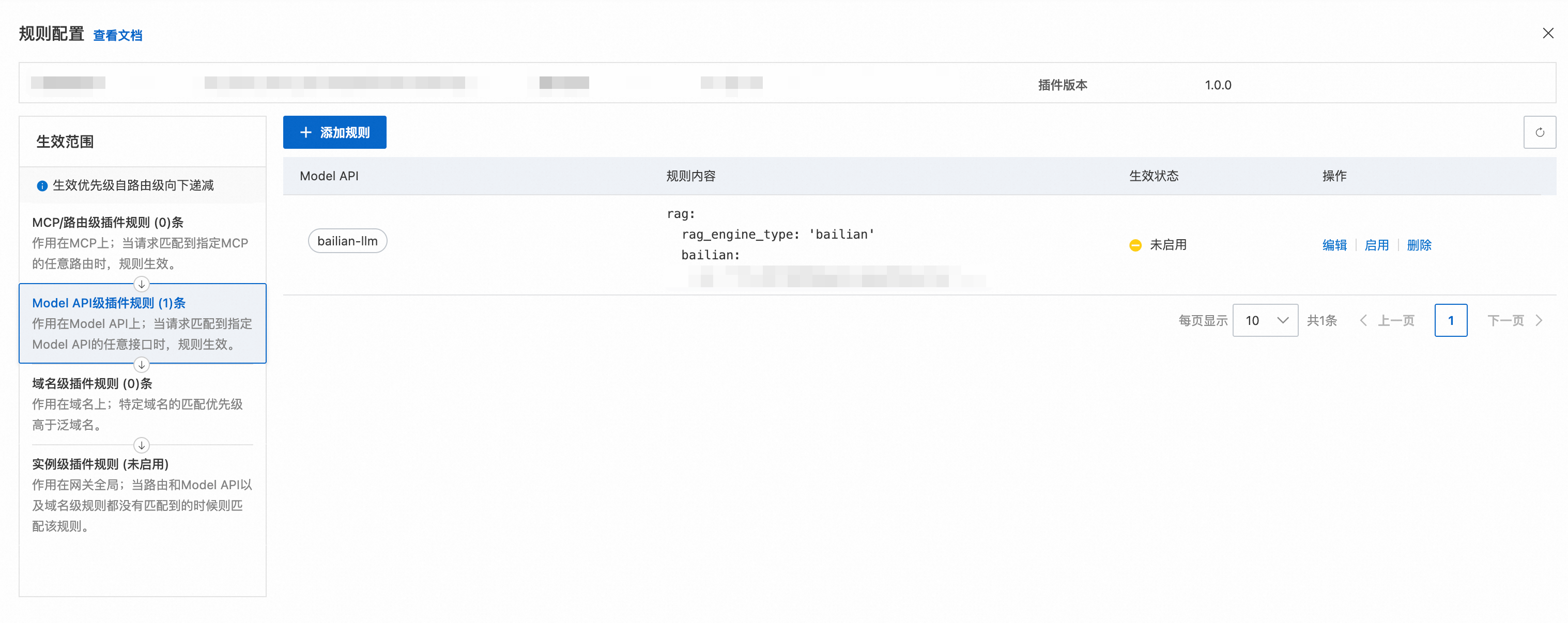
Task: Close the rule configuration dialog
Action: (1547, 34)
